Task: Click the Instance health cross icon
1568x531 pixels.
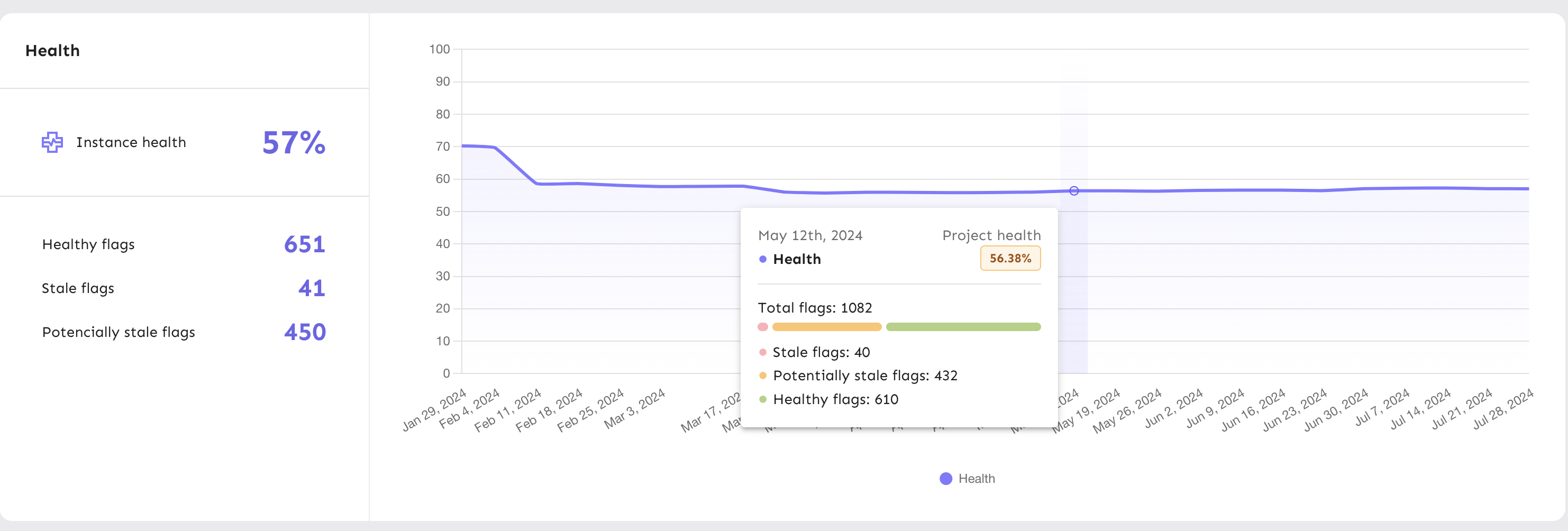Action: pyautogui.click(x=52, y=142)
